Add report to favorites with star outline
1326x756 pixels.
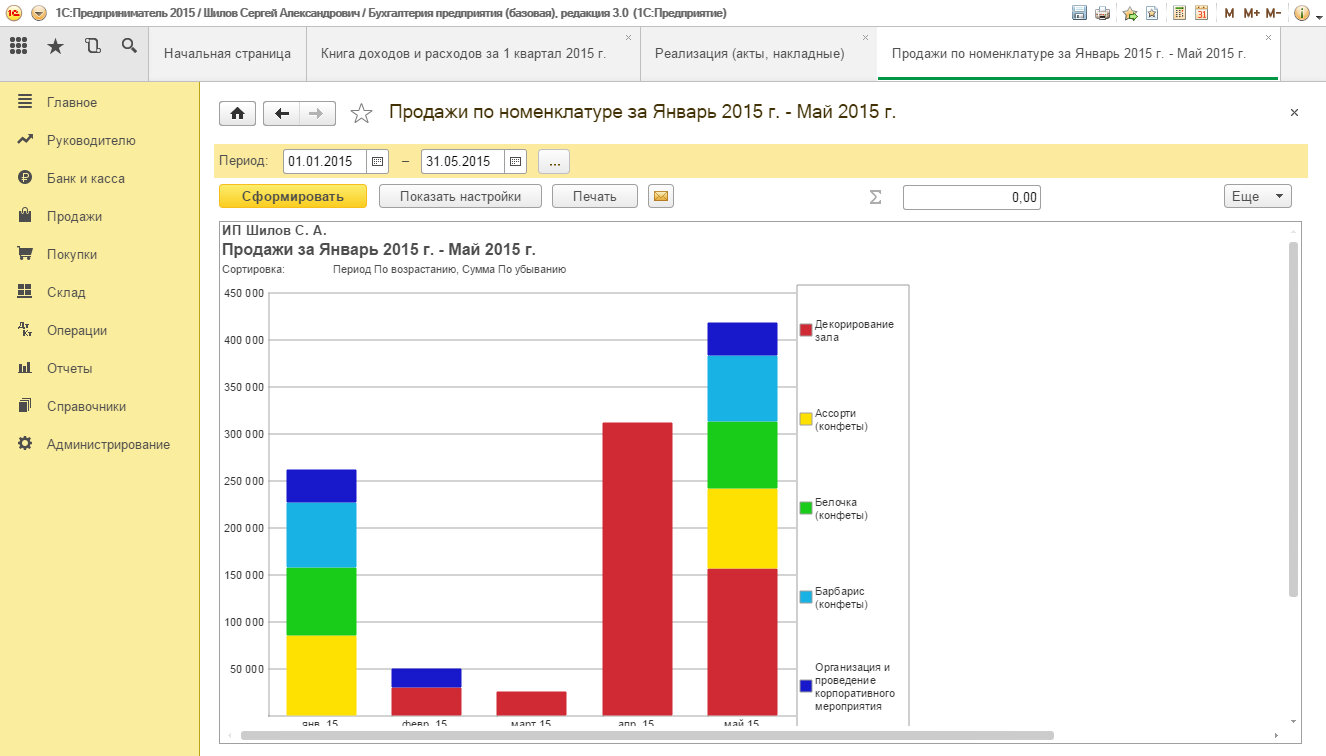click(x=361, y=114)
